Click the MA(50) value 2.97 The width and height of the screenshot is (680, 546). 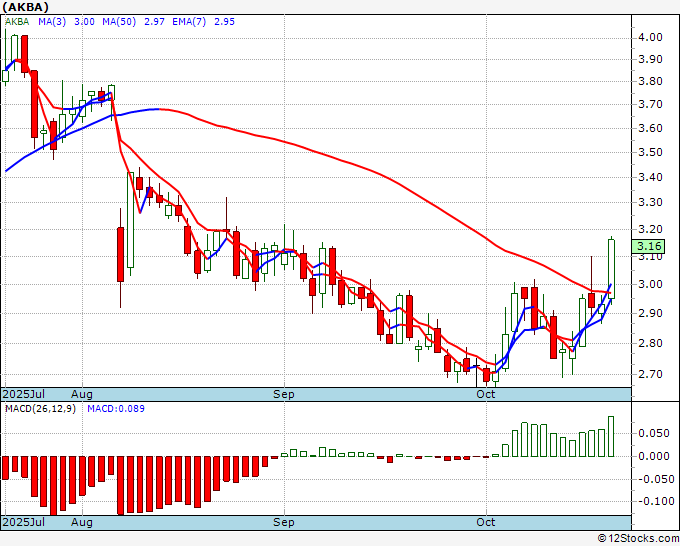coord(154,22)
